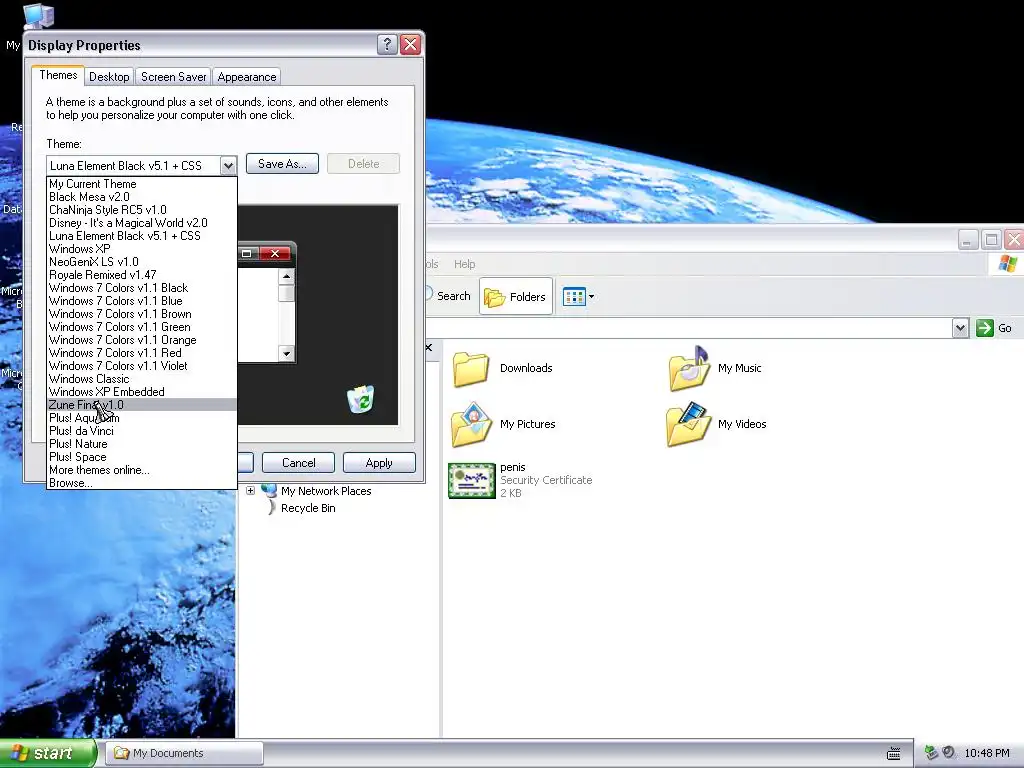Viewport: 1024px width, 768px height.
Task: Choose Windows 7 Colors v1.1 Violet
Action: [142, 366]
